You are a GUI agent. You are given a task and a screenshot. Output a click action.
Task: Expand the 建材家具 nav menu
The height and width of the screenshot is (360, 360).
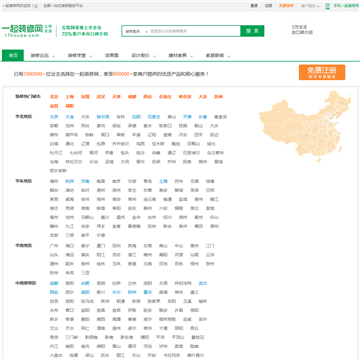(181, 56)
